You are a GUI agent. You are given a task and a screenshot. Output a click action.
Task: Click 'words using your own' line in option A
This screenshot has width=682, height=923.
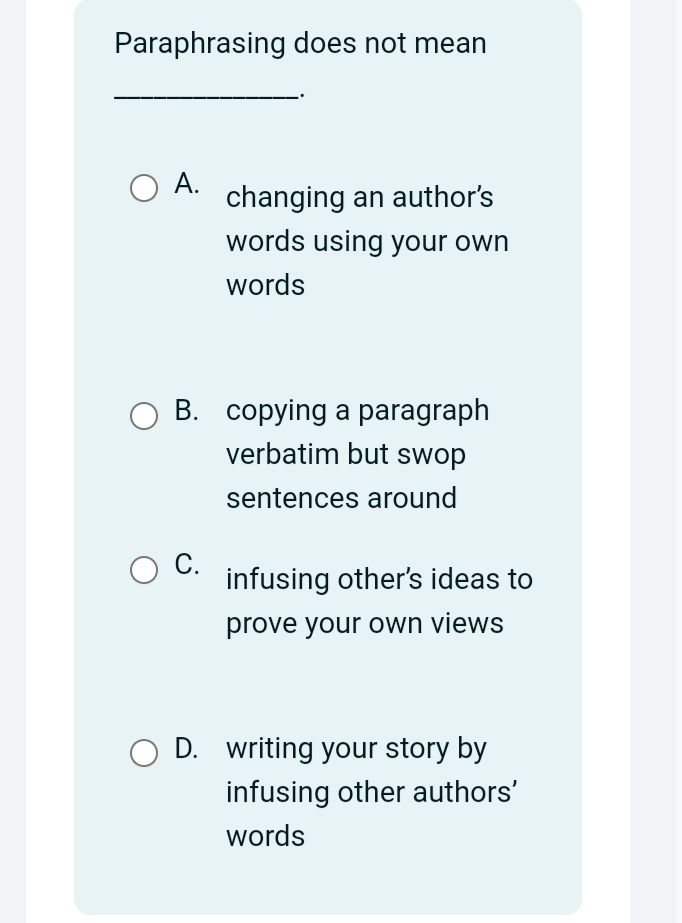[x=367, y=241]
